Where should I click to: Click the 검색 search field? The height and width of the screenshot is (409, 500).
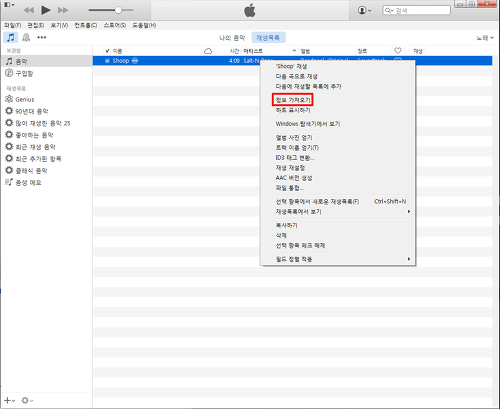point(416,10)
